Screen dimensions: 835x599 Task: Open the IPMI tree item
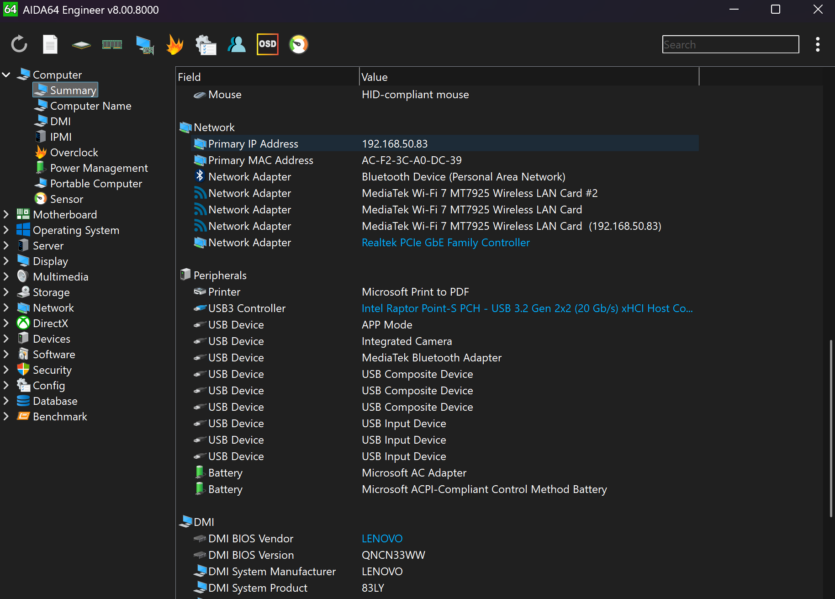coord(53,137)
